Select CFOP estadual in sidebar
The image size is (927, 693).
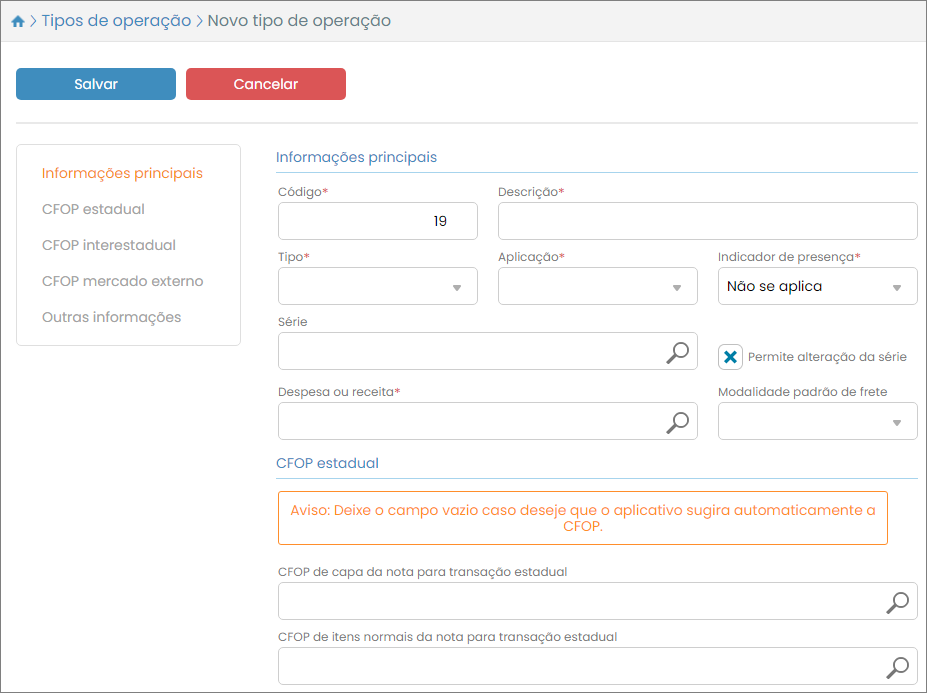tap(93, 209)
